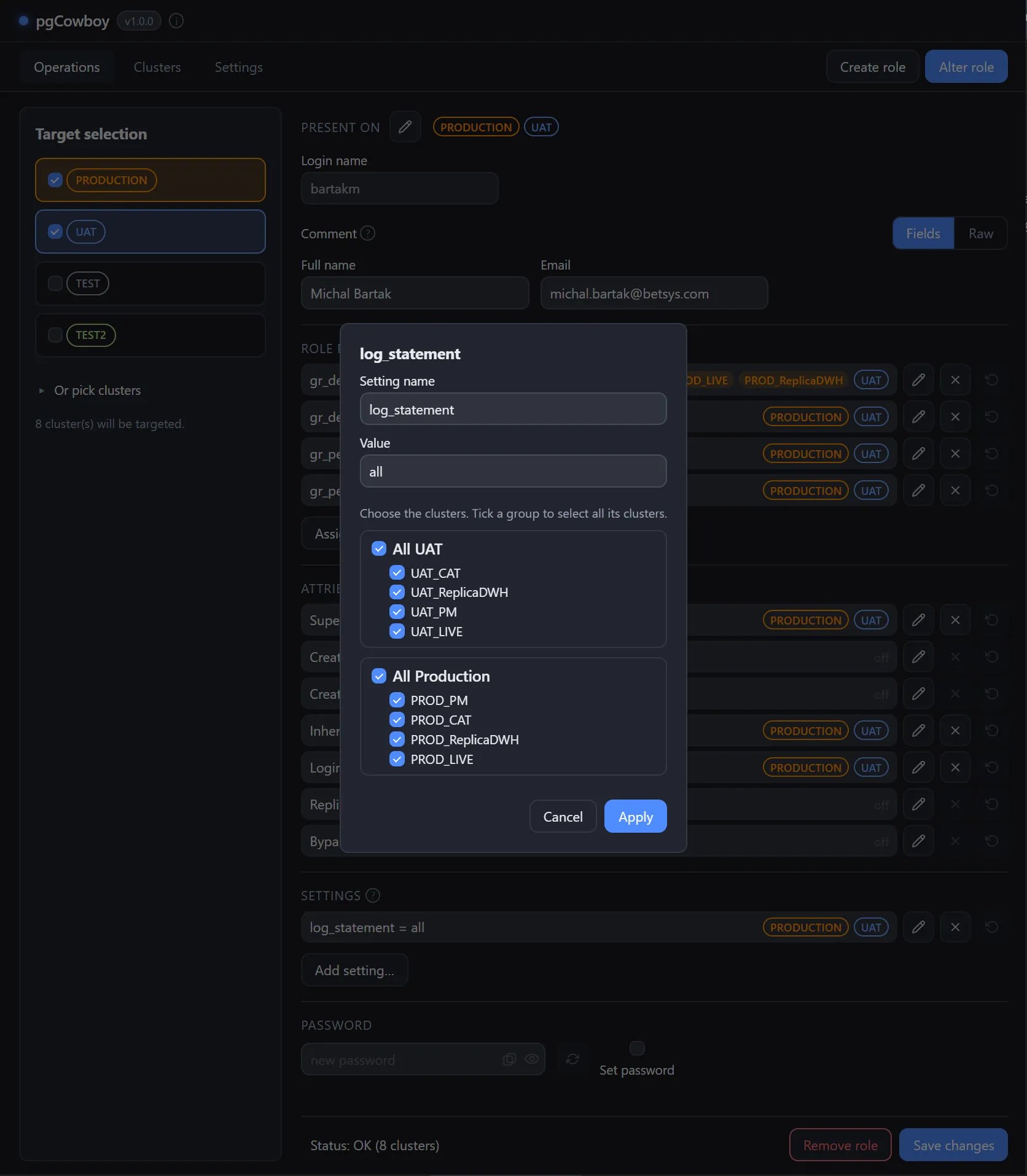This screenshot has height=1176, width=1027.
Task: Go to the Settings tab
Action: [x=239, y=67]
